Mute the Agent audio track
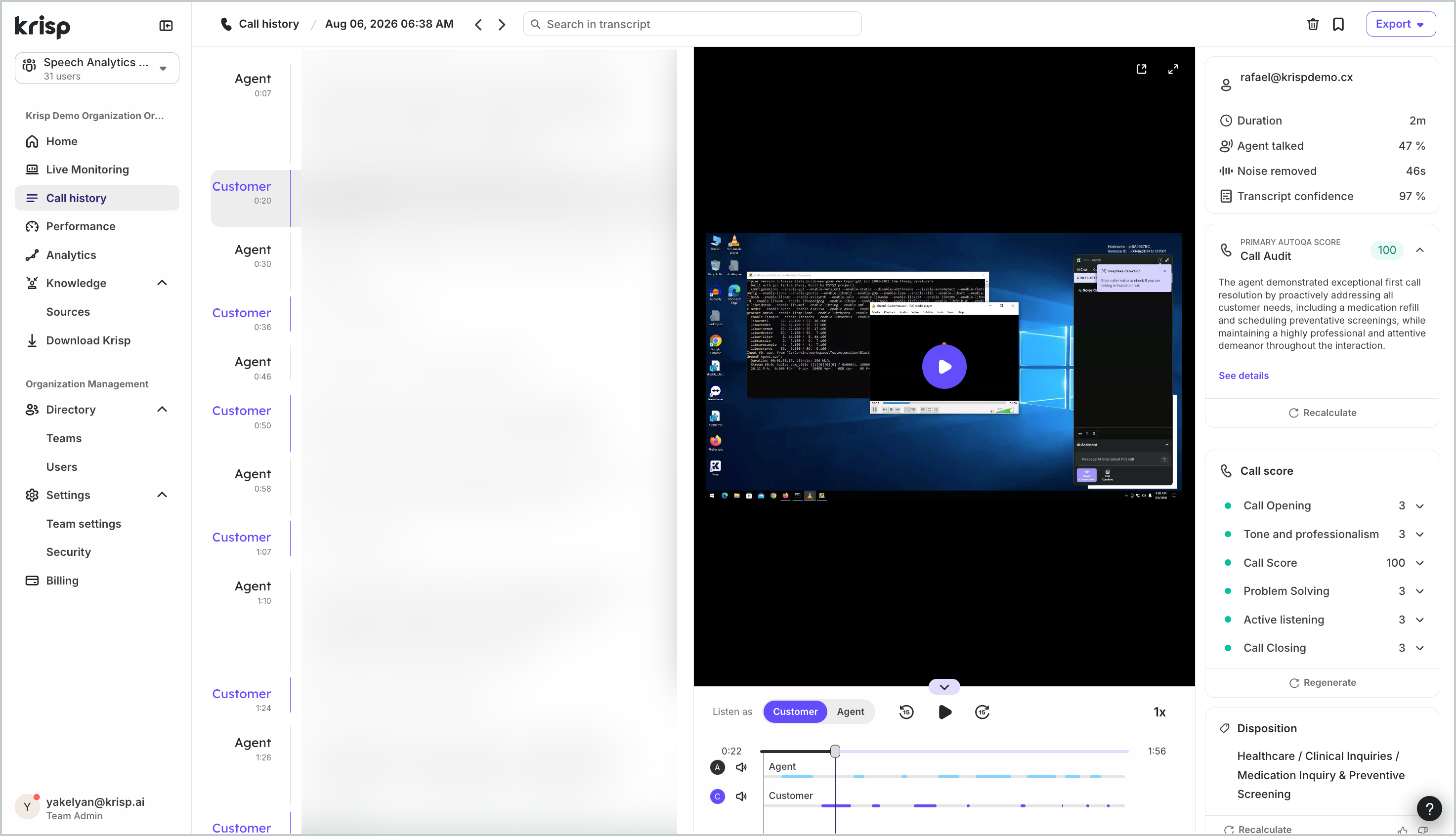This screenshot has width=1456, height=836. 741,767
